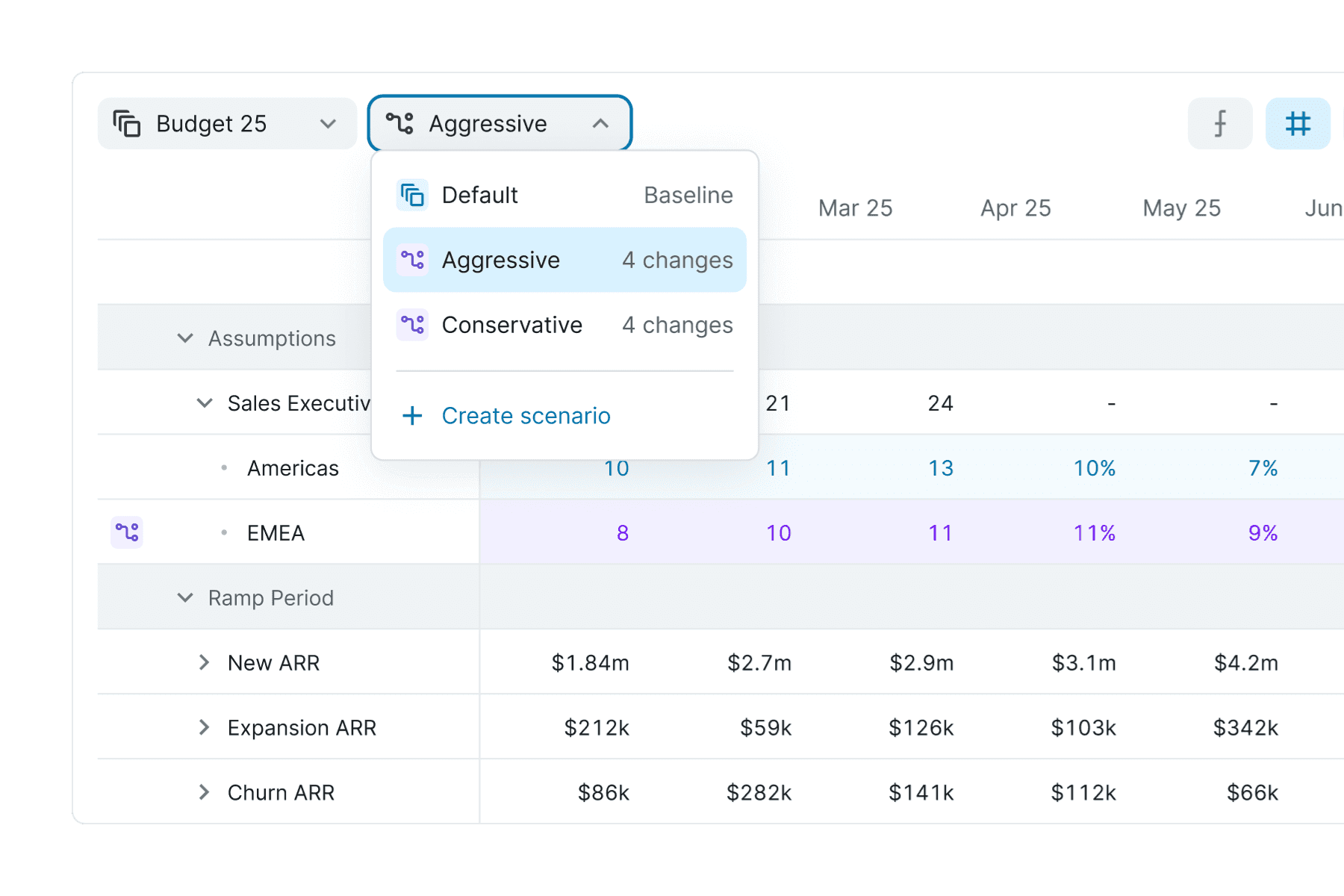Click the formula view icon button

tap(1220, 123)
